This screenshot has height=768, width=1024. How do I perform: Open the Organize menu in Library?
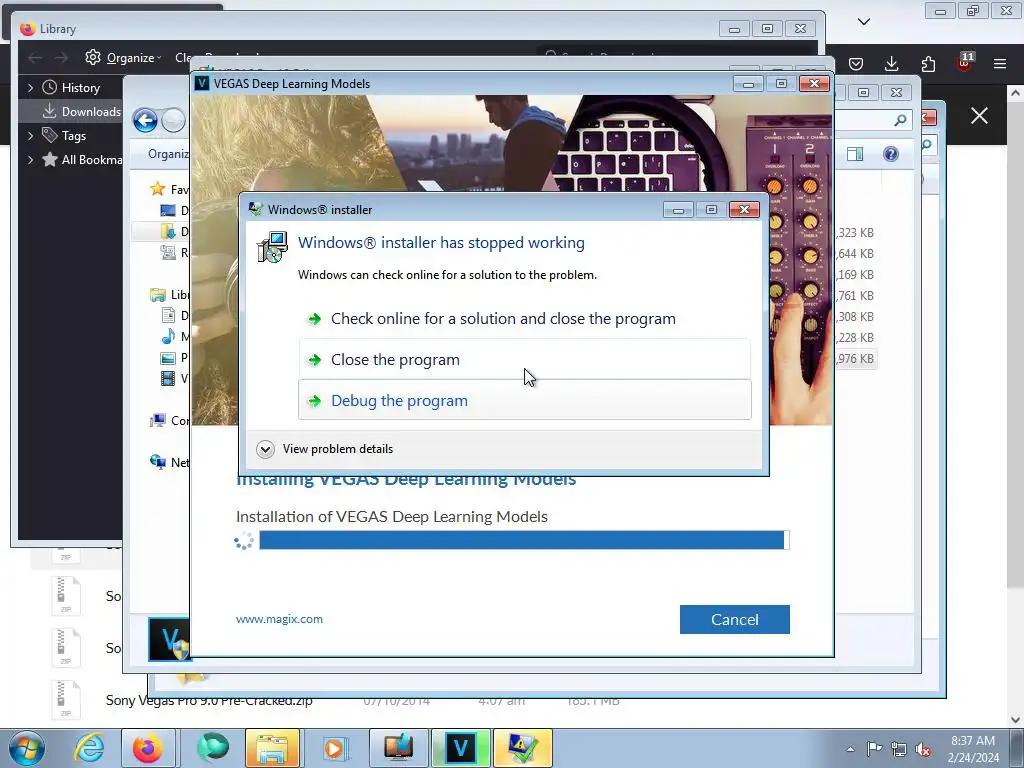123,57
